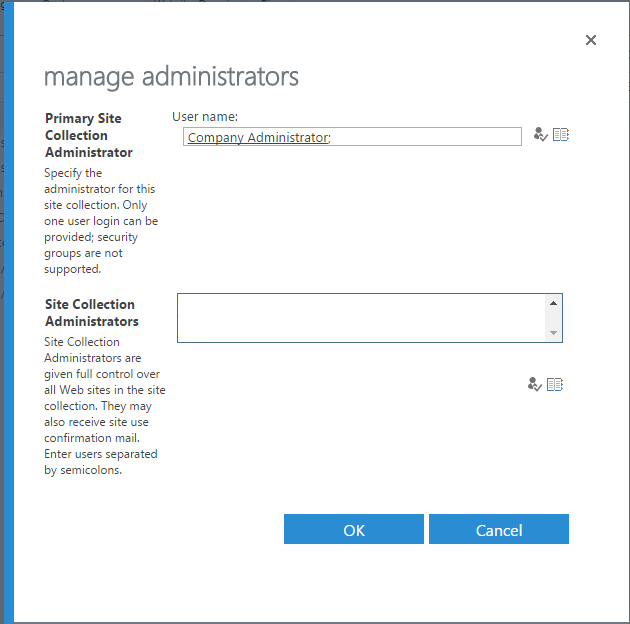This screenshot has width=630, height=624.
Task: Click empty space in User name field
Action: (x=430, y=138)
